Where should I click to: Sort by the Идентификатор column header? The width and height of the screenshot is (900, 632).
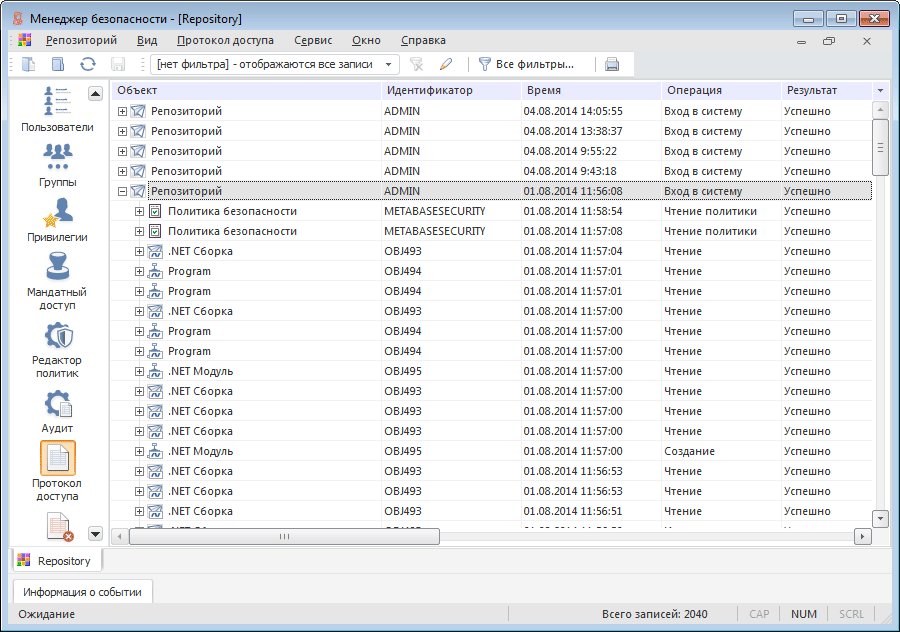point(451,91)
